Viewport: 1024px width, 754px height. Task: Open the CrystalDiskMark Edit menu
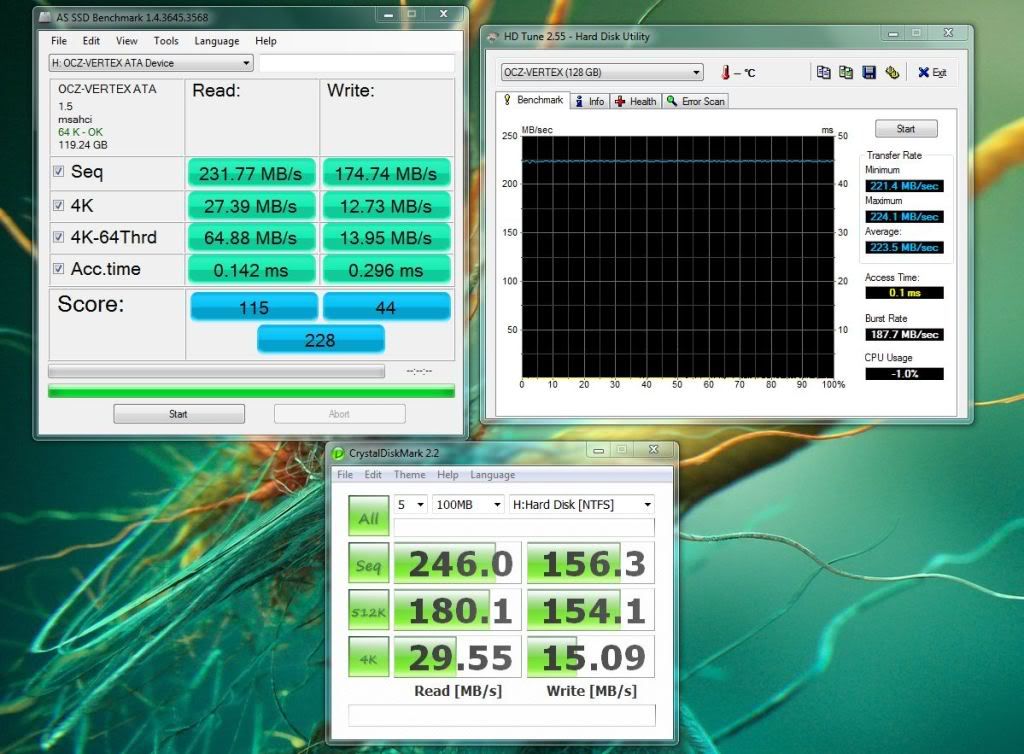pos(373,475)
